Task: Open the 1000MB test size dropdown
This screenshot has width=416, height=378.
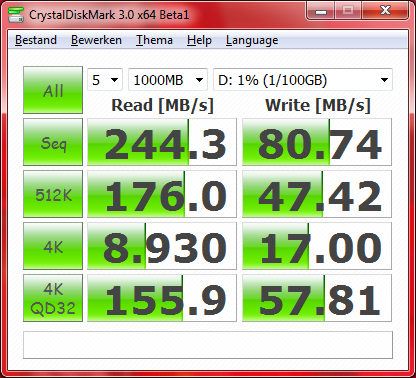Action: [x=168, y=80]
